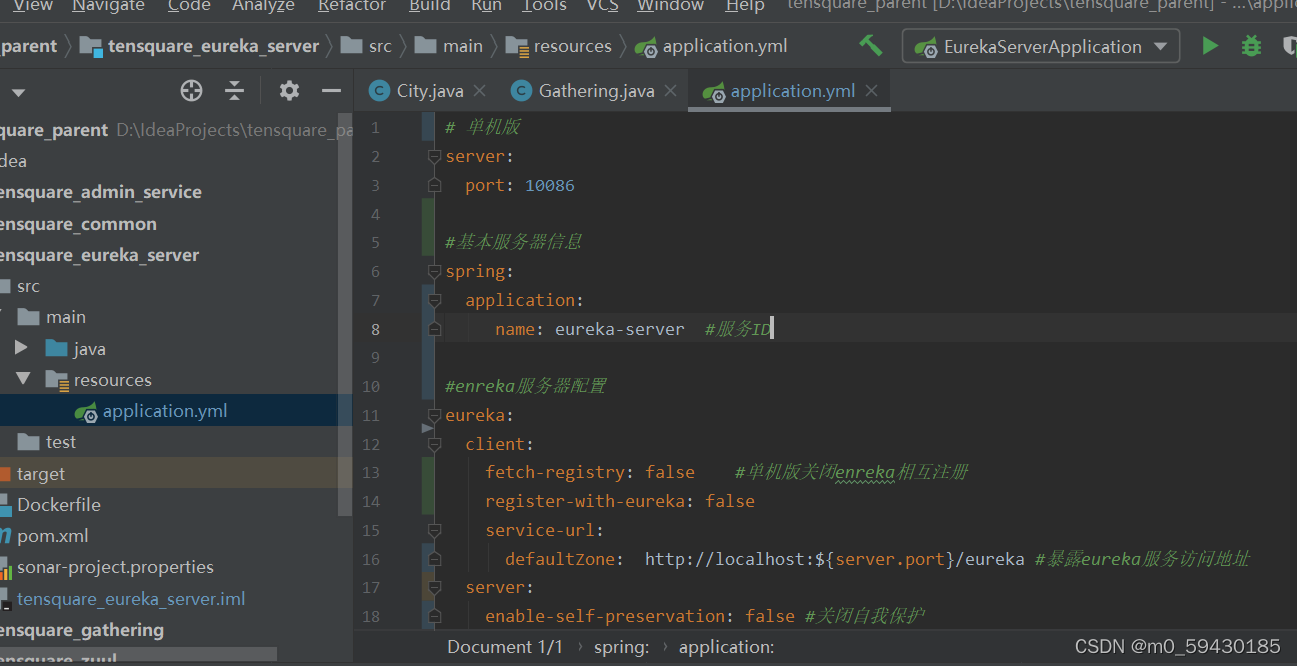1297x666 pixels.
Task: Fold the service-url block on line 15
Action: tap(434, 530)
